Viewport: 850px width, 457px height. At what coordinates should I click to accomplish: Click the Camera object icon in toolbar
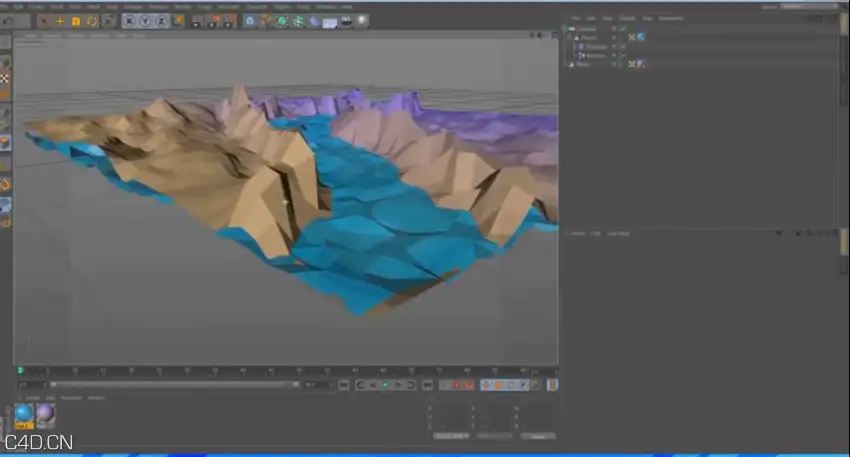pyautogui.click(x=346, y=21)
